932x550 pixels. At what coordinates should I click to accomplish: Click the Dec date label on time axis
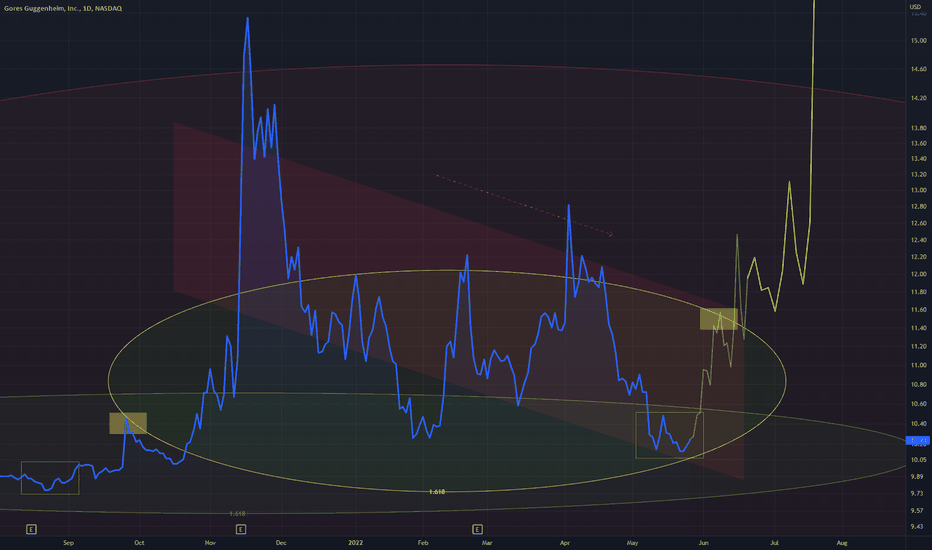pyautogui.click(x=281, y=542)
